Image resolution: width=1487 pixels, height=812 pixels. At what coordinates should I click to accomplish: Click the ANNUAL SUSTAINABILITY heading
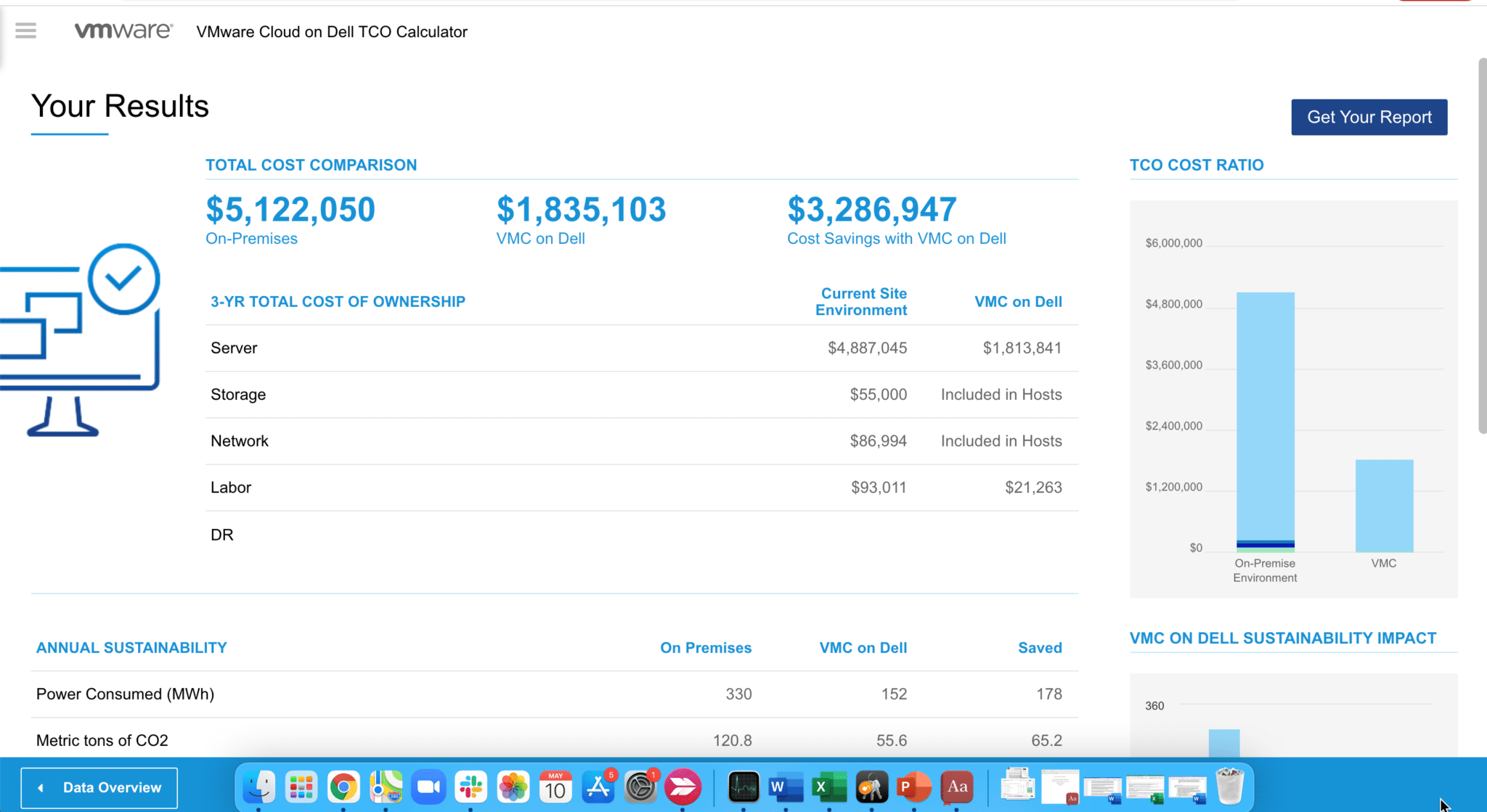(x=131, y=648)
